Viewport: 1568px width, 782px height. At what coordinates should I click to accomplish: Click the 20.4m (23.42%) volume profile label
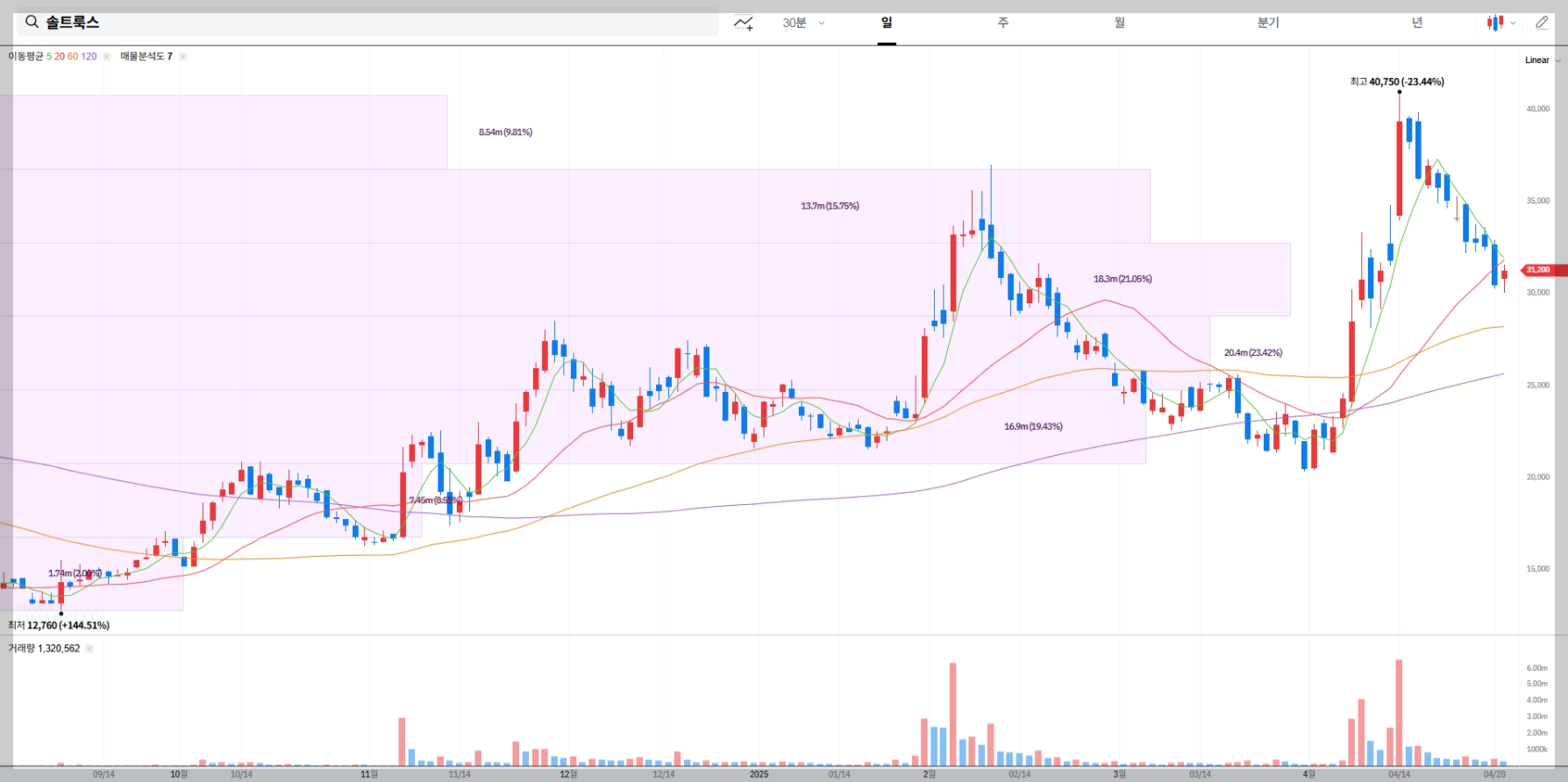pos(1253,352)
